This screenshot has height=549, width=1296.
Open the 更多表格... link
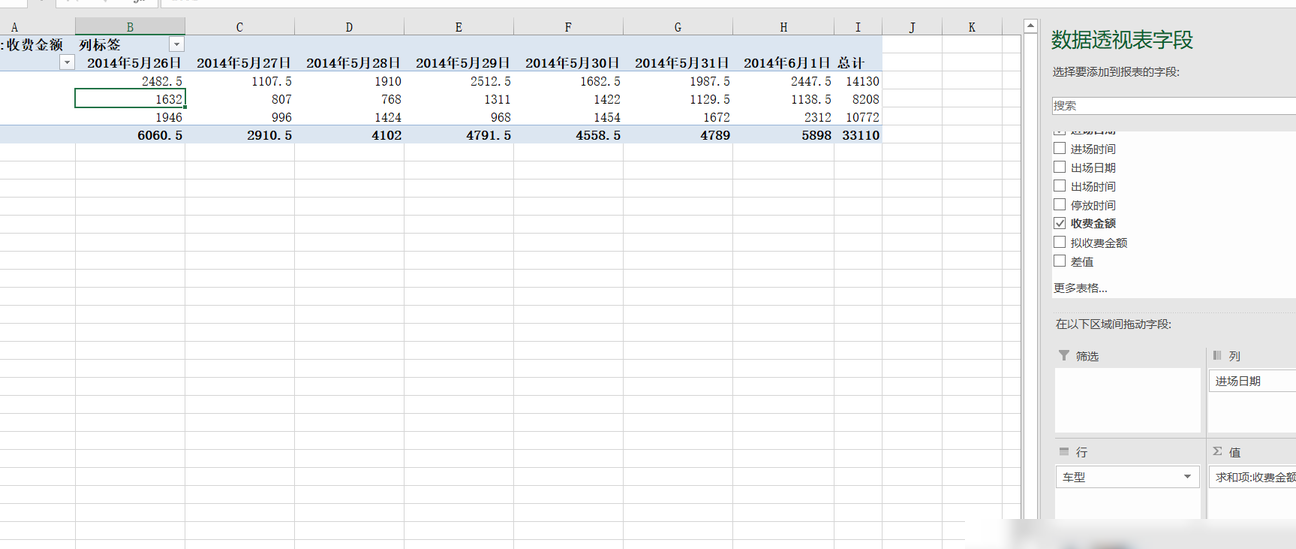coord(1080,288)
